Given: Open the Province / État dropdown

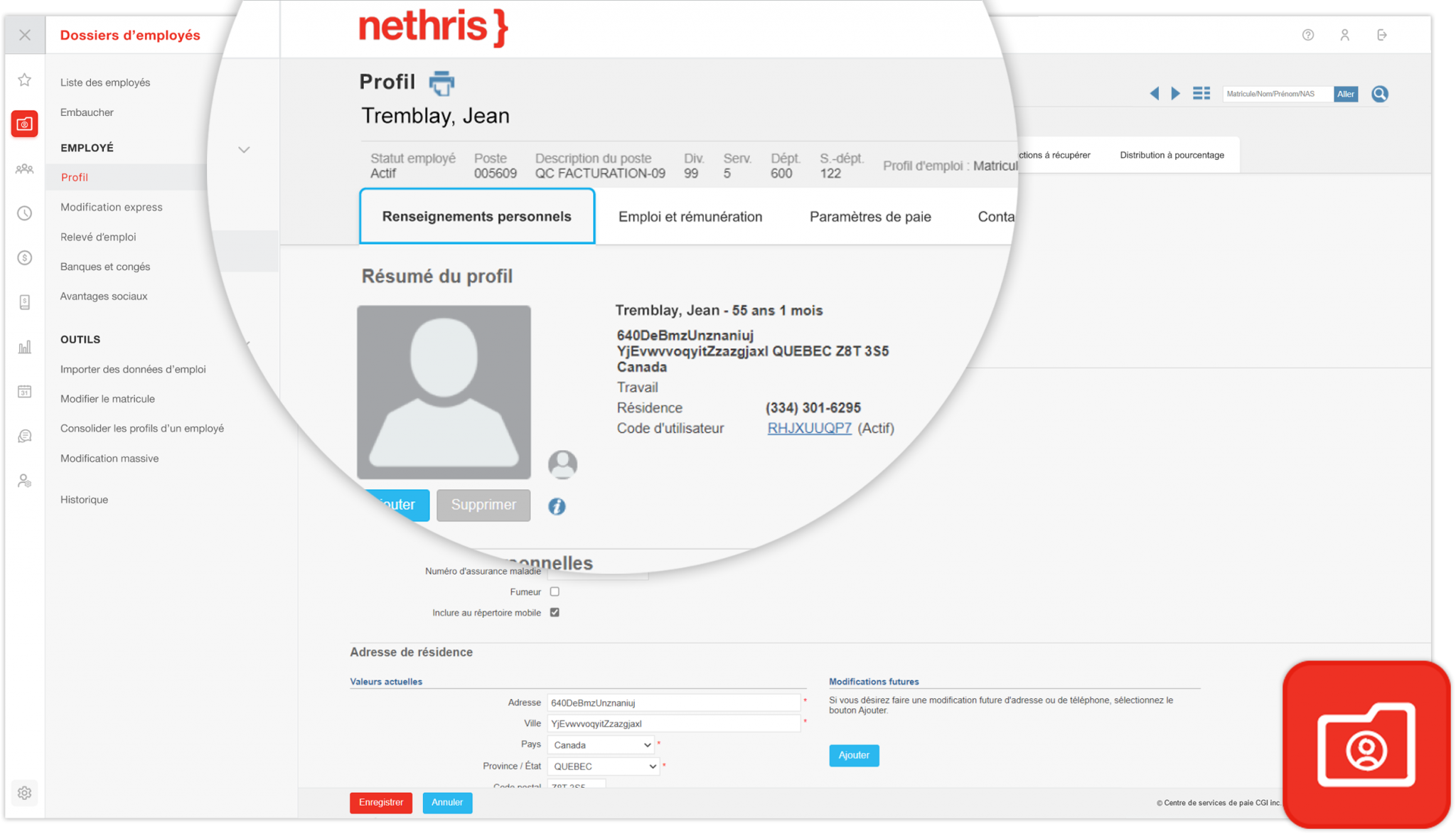Looking at the screenshot, I should click(602, 766).
